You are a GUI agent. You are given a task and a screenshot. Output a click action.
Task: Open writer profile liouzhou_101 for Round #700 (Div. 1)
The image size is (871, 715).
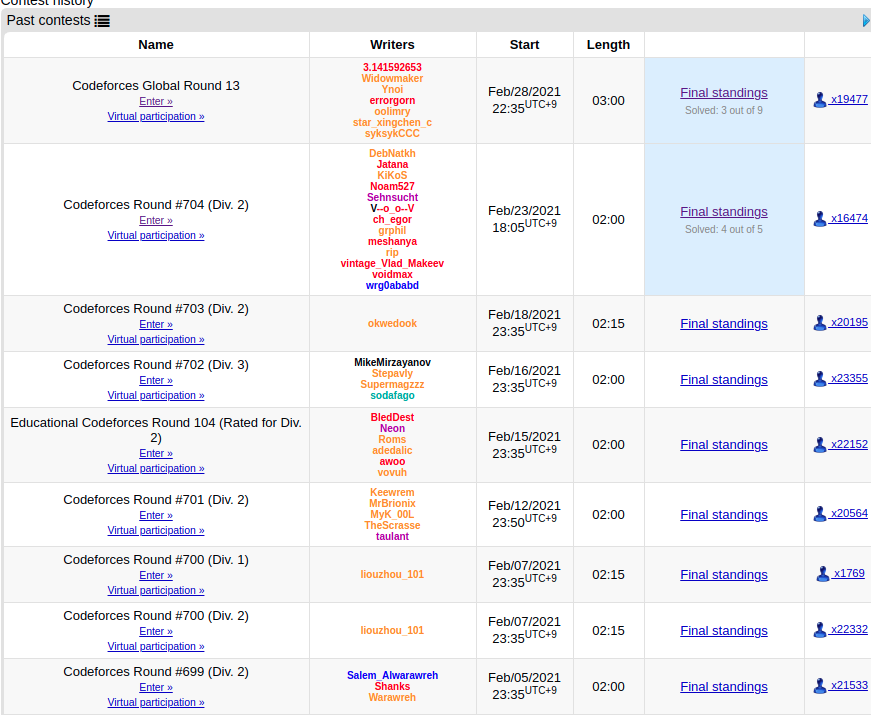click(392, 574)
